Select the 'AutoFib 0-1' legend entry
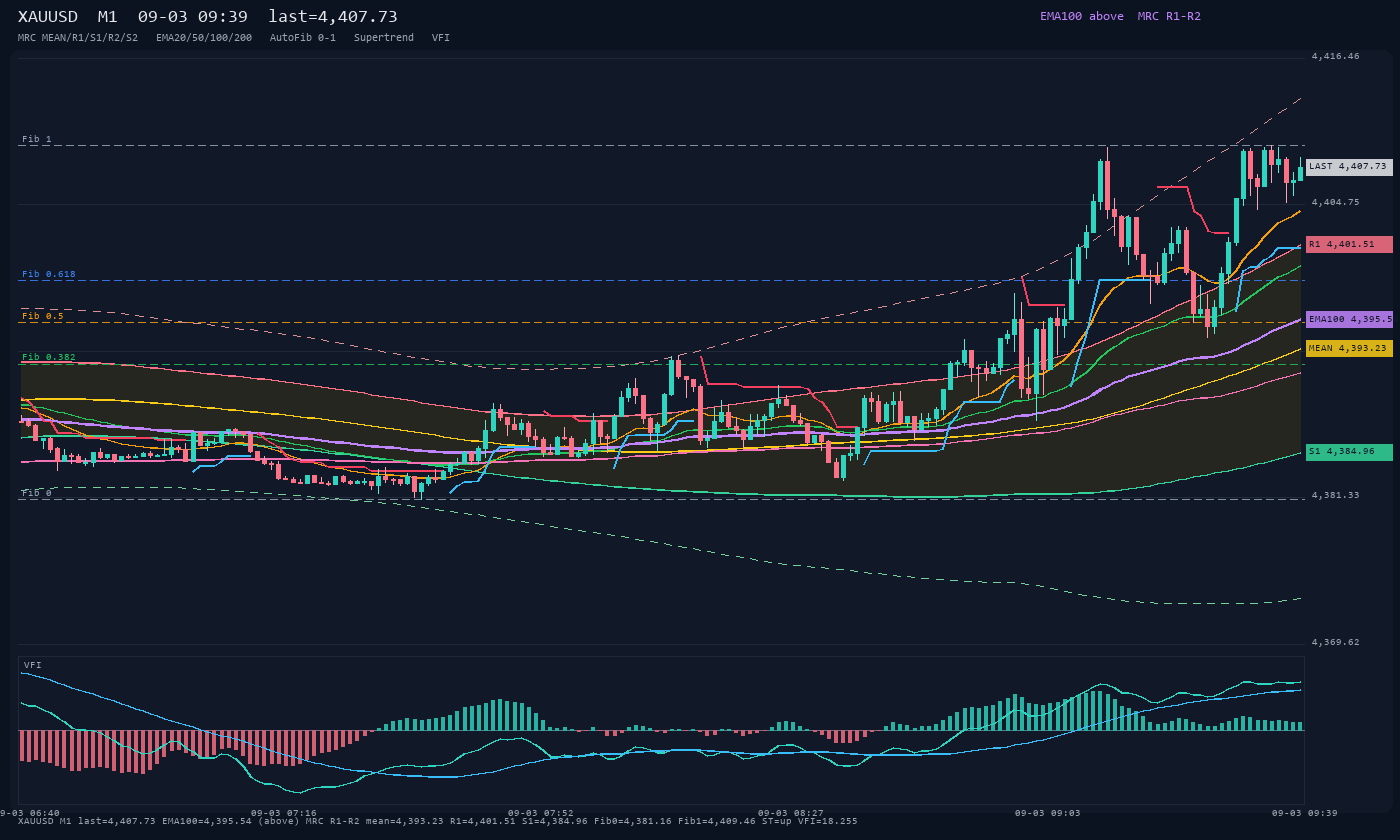This screenshot has width=1400, height=840. [303, 37]
